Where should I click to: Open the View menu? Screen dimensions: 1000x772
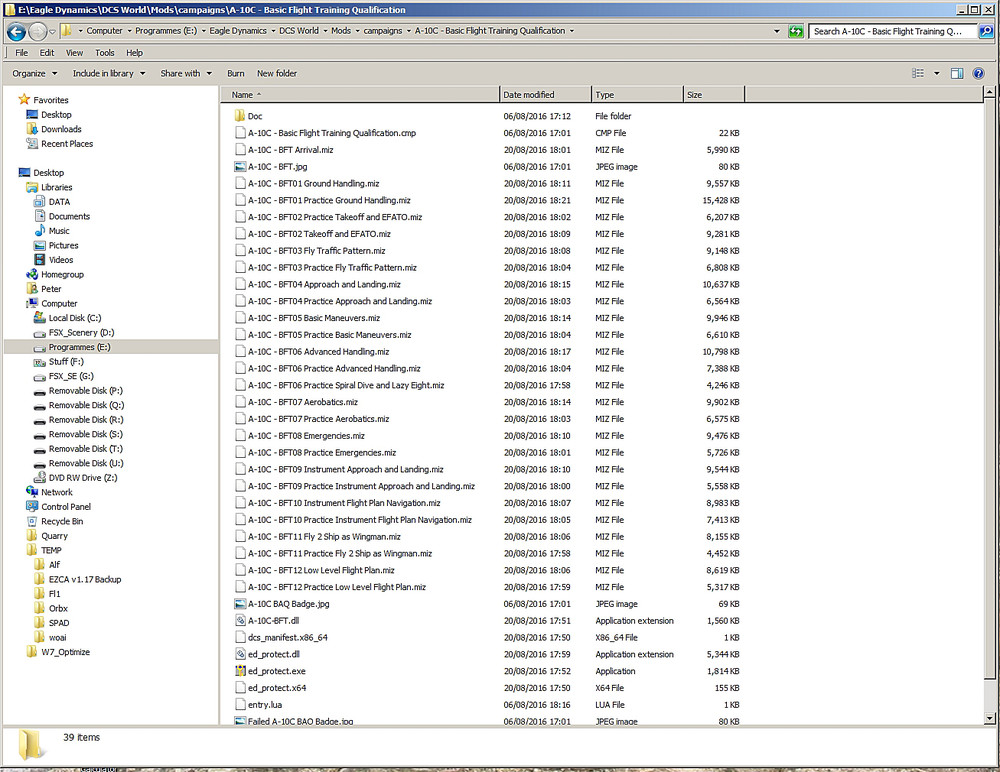(x=75, y=53)
